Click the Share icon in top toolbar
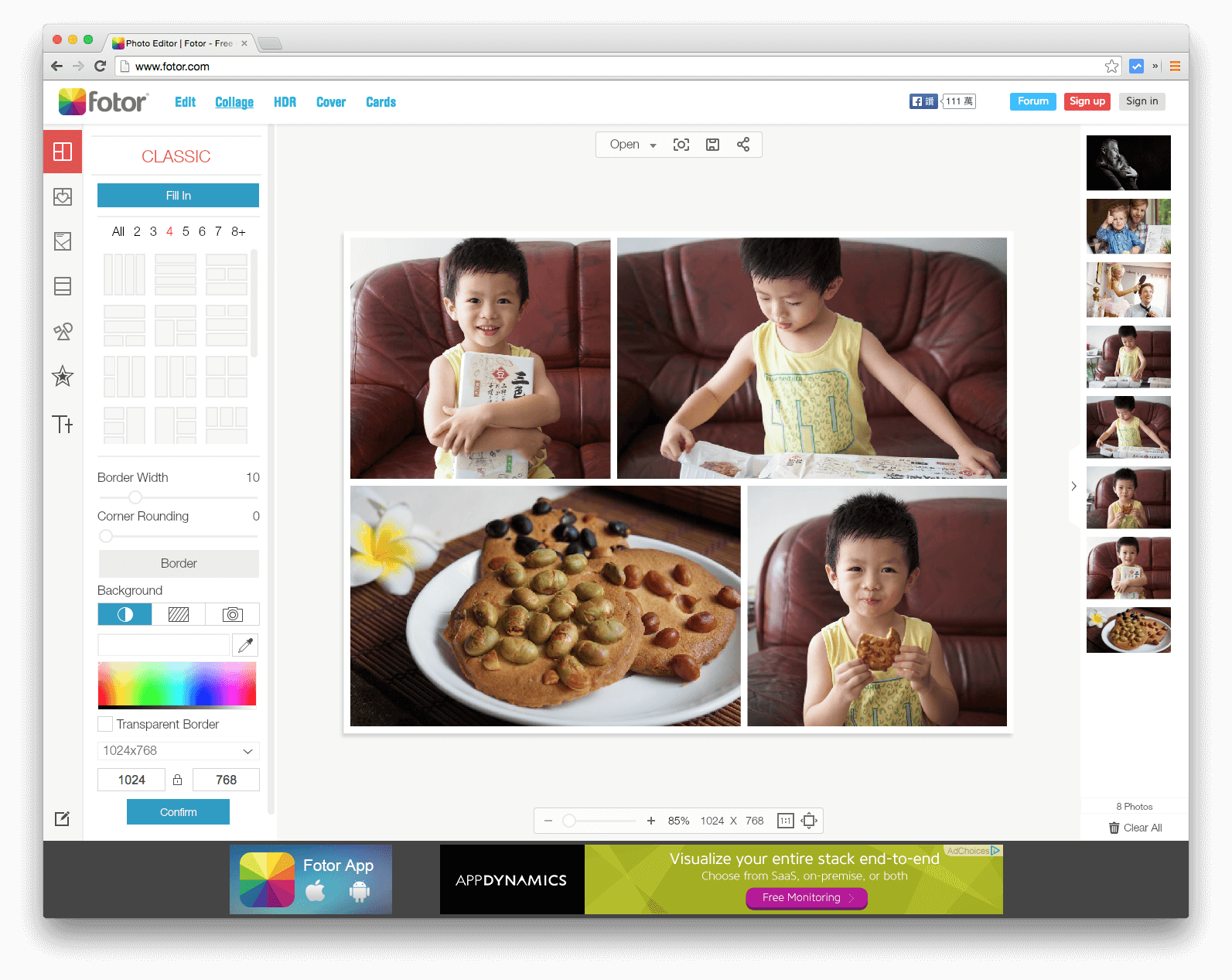Image resolution: width=1232 pixels, height=980 pixels. [x=743, y=145]
